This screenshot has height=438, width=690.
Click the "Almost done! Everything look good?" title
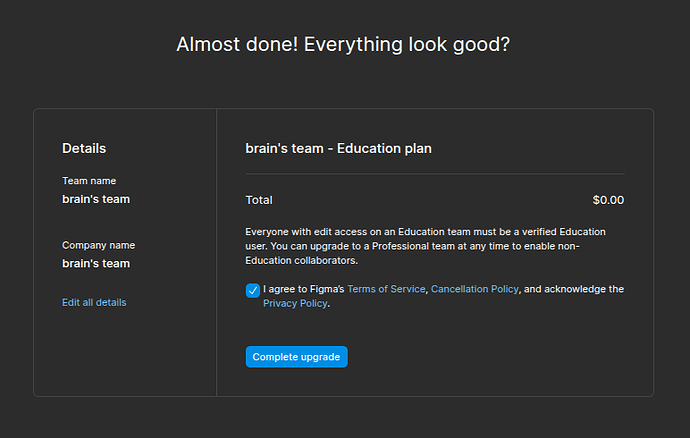343,44
